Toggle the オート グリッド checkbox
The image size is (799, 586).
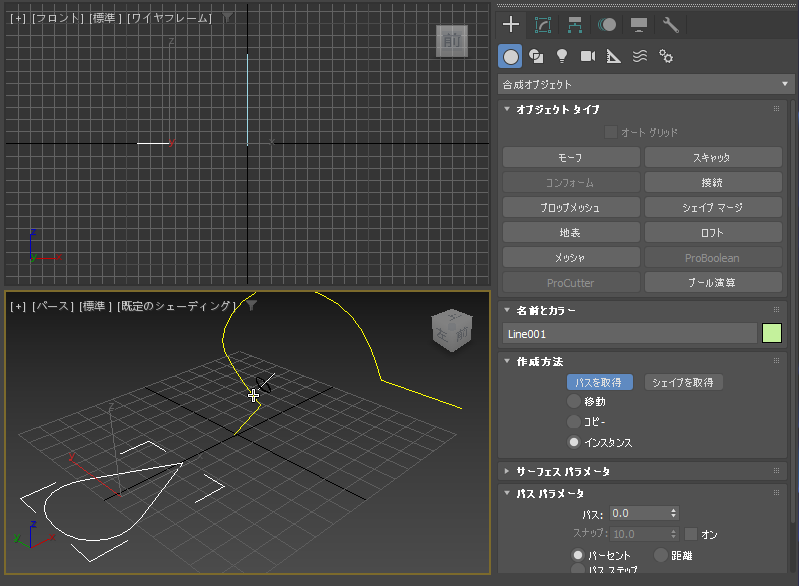610,132
